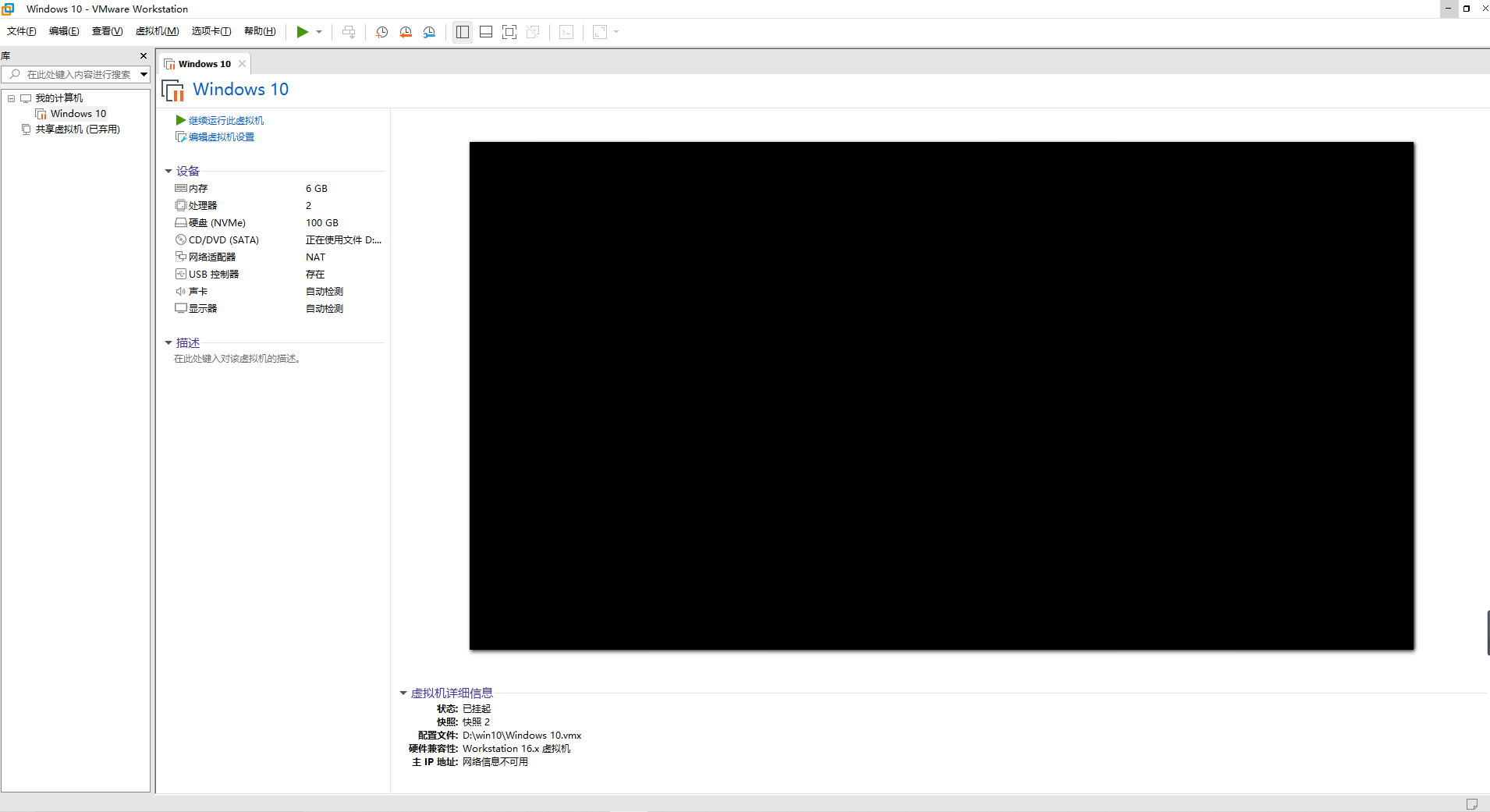Collapse the 我的计算机 tree node
This screenshot has width=1490, height=812.
point(12,98)
